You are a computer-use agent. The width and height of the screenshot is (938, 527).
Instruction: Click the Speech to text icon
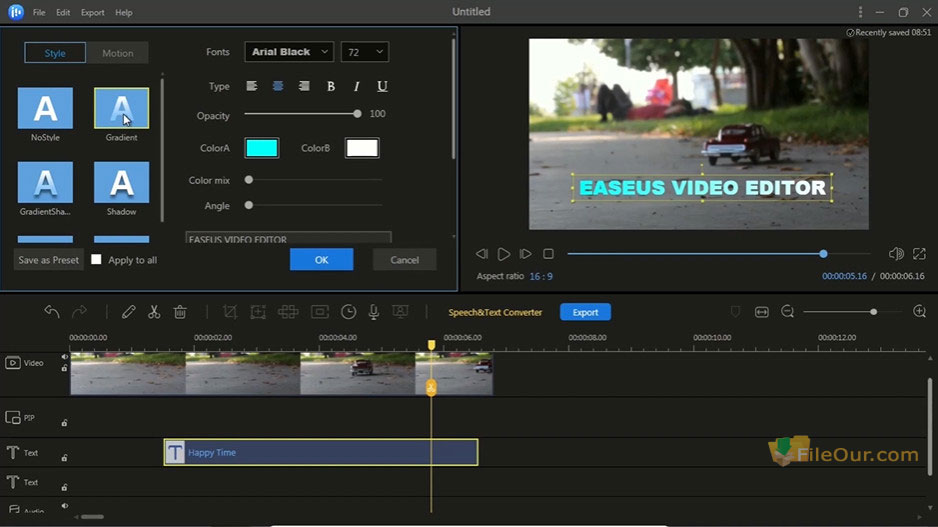click(400, 312)
